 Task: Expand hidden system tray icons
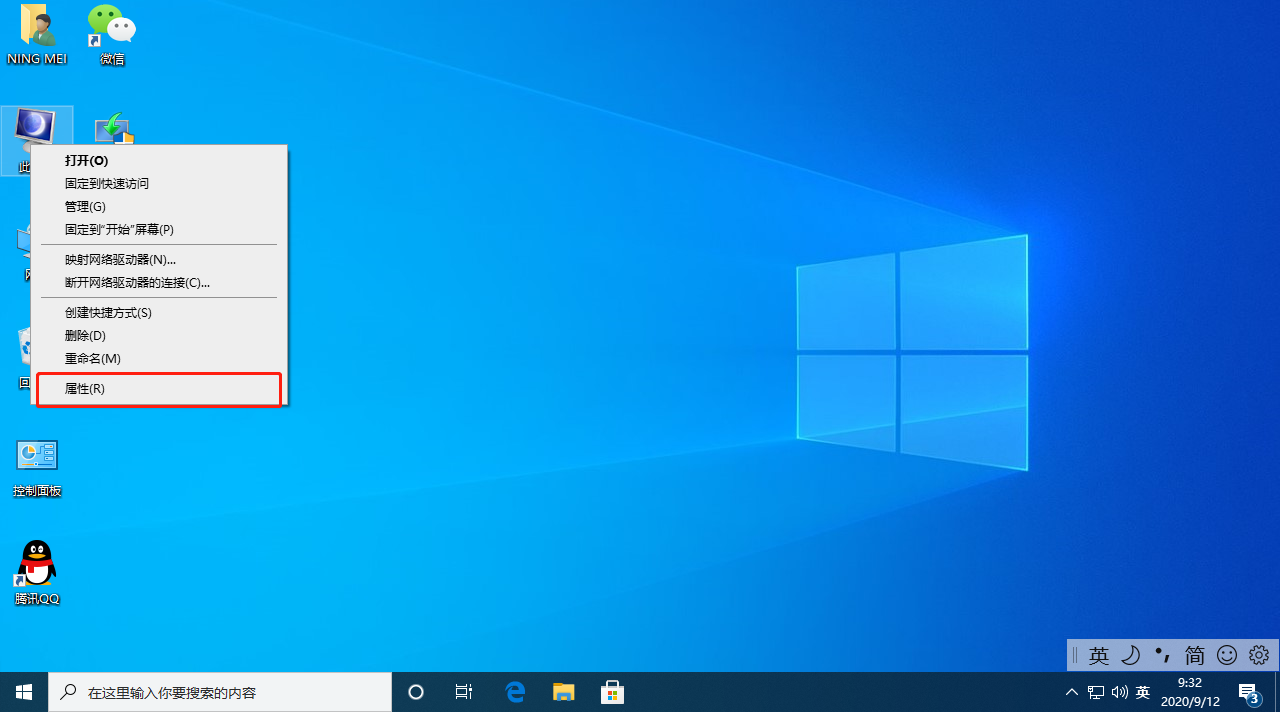coord(1071,691)
